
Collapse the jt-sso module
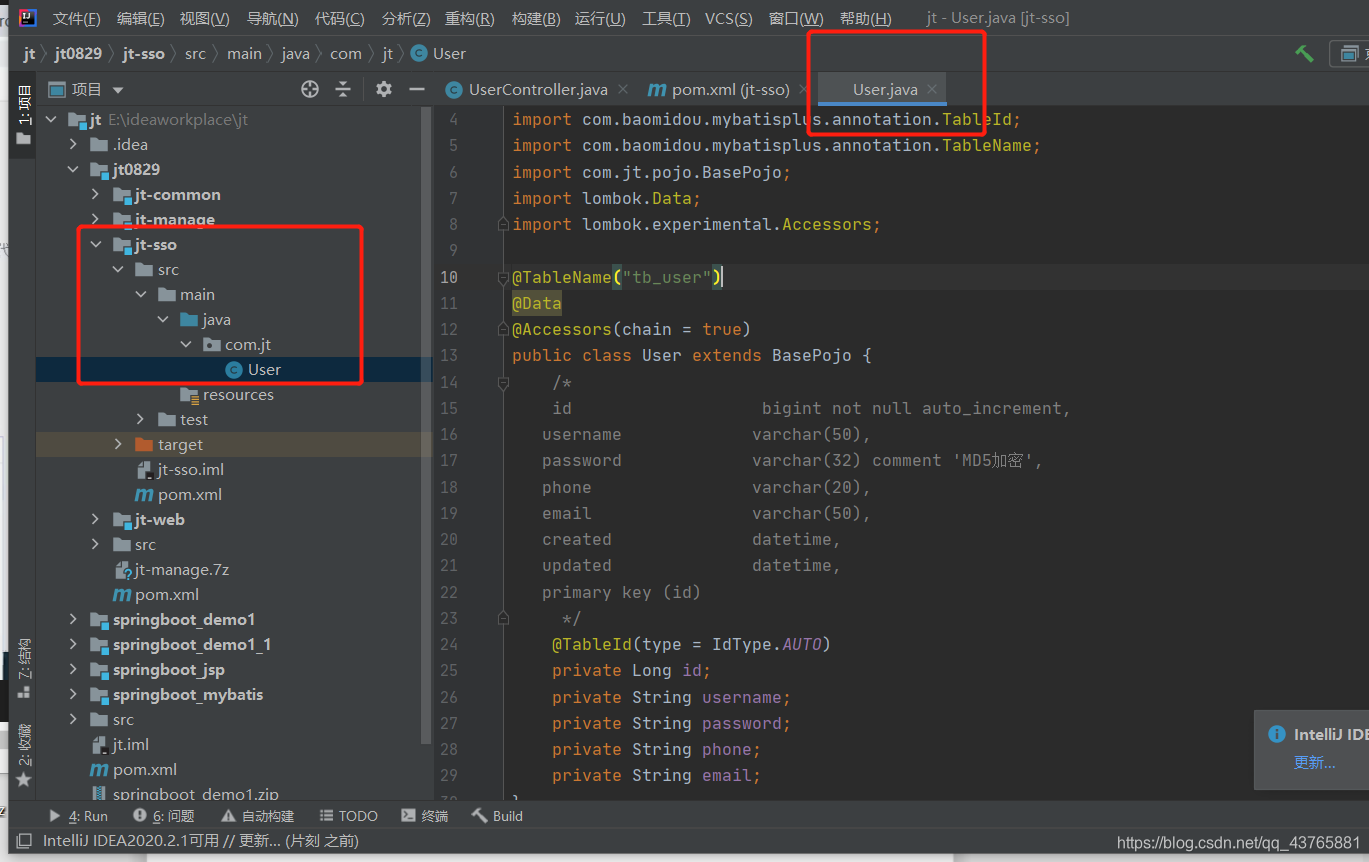[95, 244]
